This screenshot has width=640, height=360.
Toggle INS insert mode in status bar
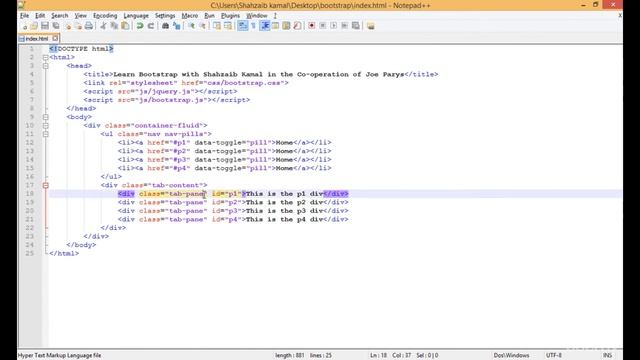tap(607, 355)
